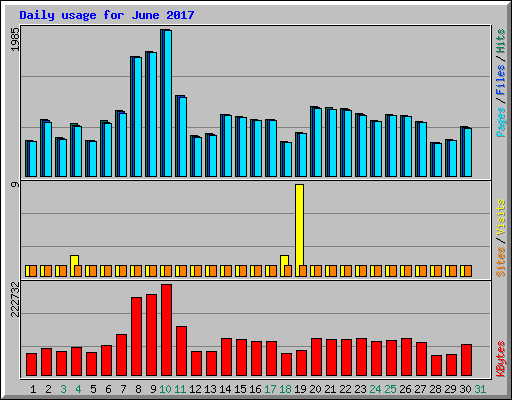Select day "27" on the x-axis
Screen dimensions: 512x400
[420, 389]
